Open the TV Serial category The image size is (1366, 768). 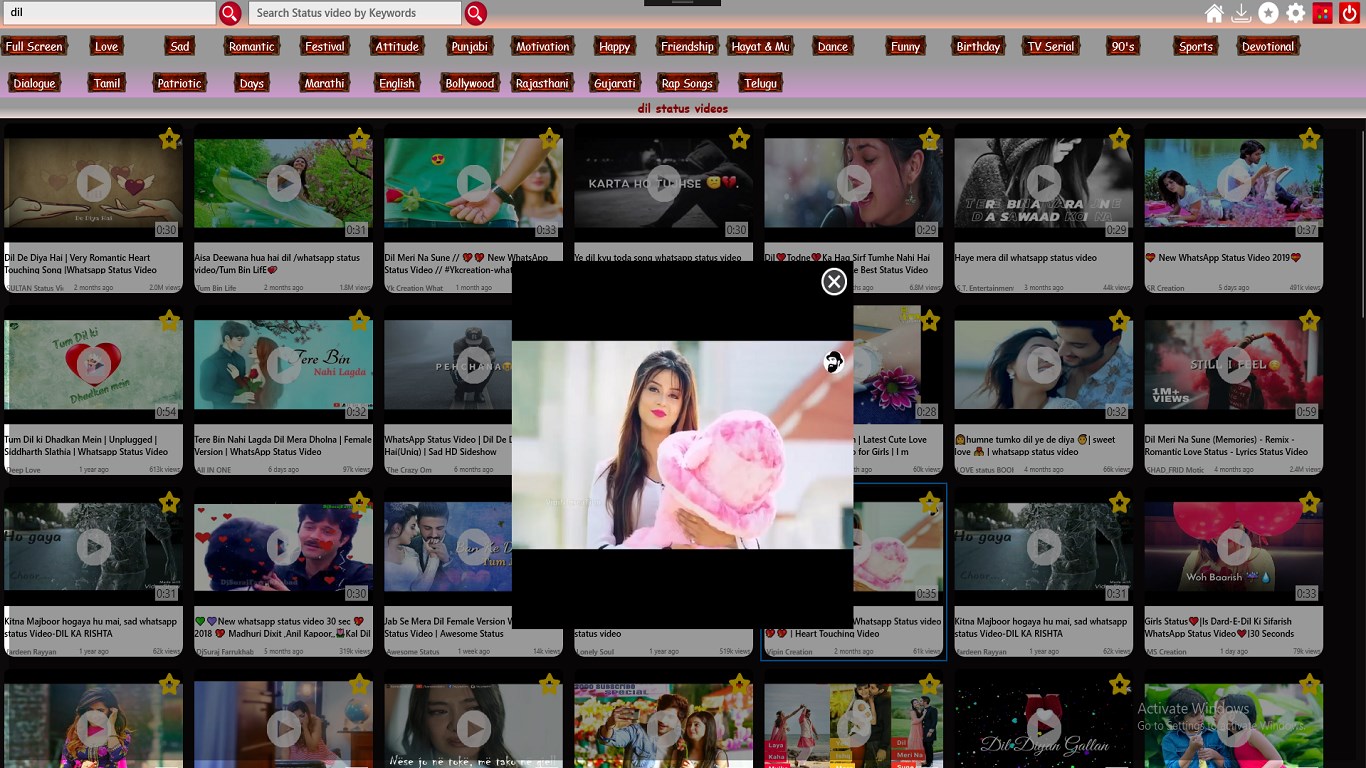[x=1051, y=47]
